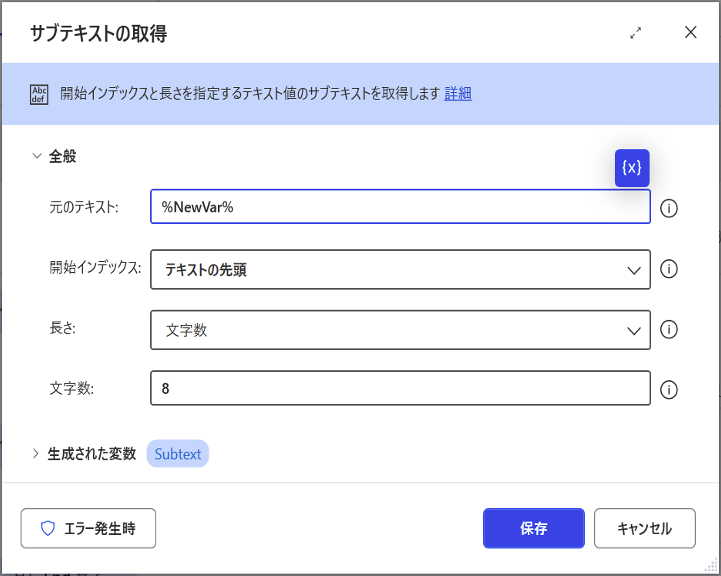Expand the 生成された変数 section
The height and width of the screenshot is (576, 721).
[x=37, y=454]
